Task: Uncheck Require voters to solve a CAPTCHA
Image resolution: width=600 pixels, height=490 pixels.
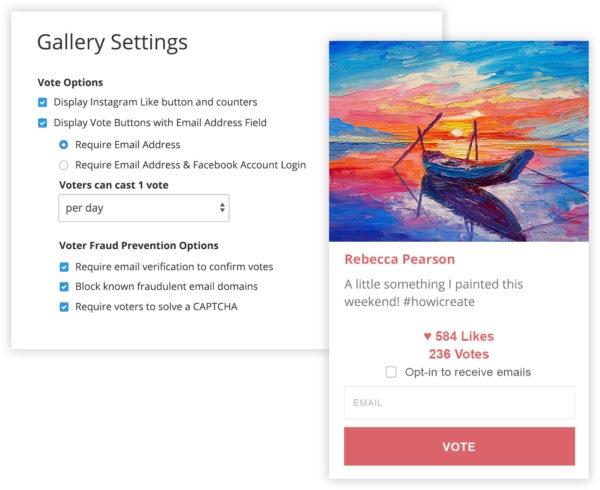Action: point(64,307)
